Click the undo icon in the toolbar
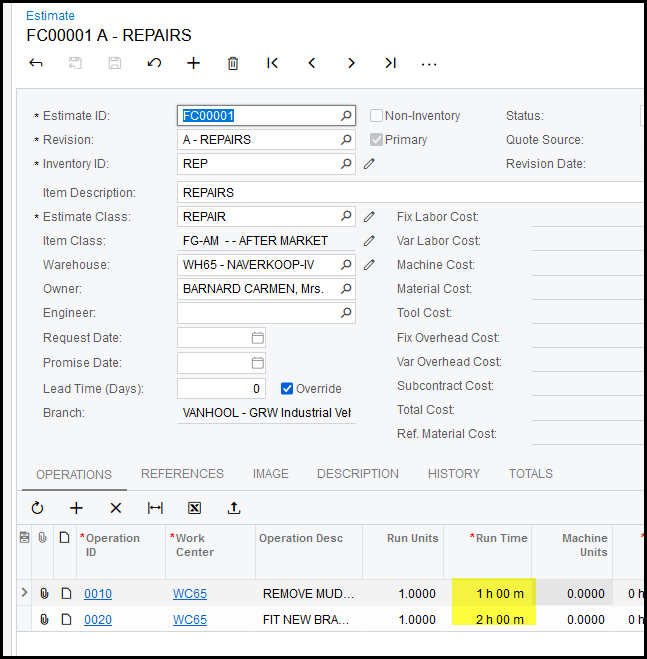This screenshot has width=647, height=659. 154,63
